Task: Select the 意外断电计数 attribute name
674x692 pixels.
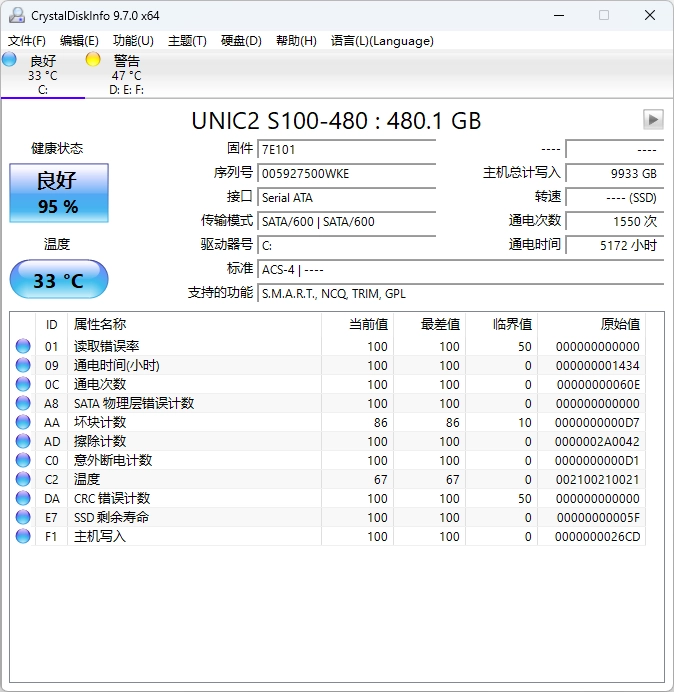Action: (113, 460)
